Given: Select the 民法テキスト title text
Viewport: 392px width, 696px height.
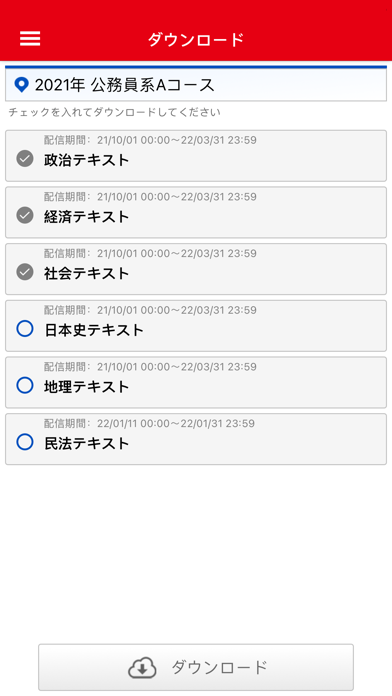Looking at the screenshot, I should pyautogui.click(x=87, y=443).
